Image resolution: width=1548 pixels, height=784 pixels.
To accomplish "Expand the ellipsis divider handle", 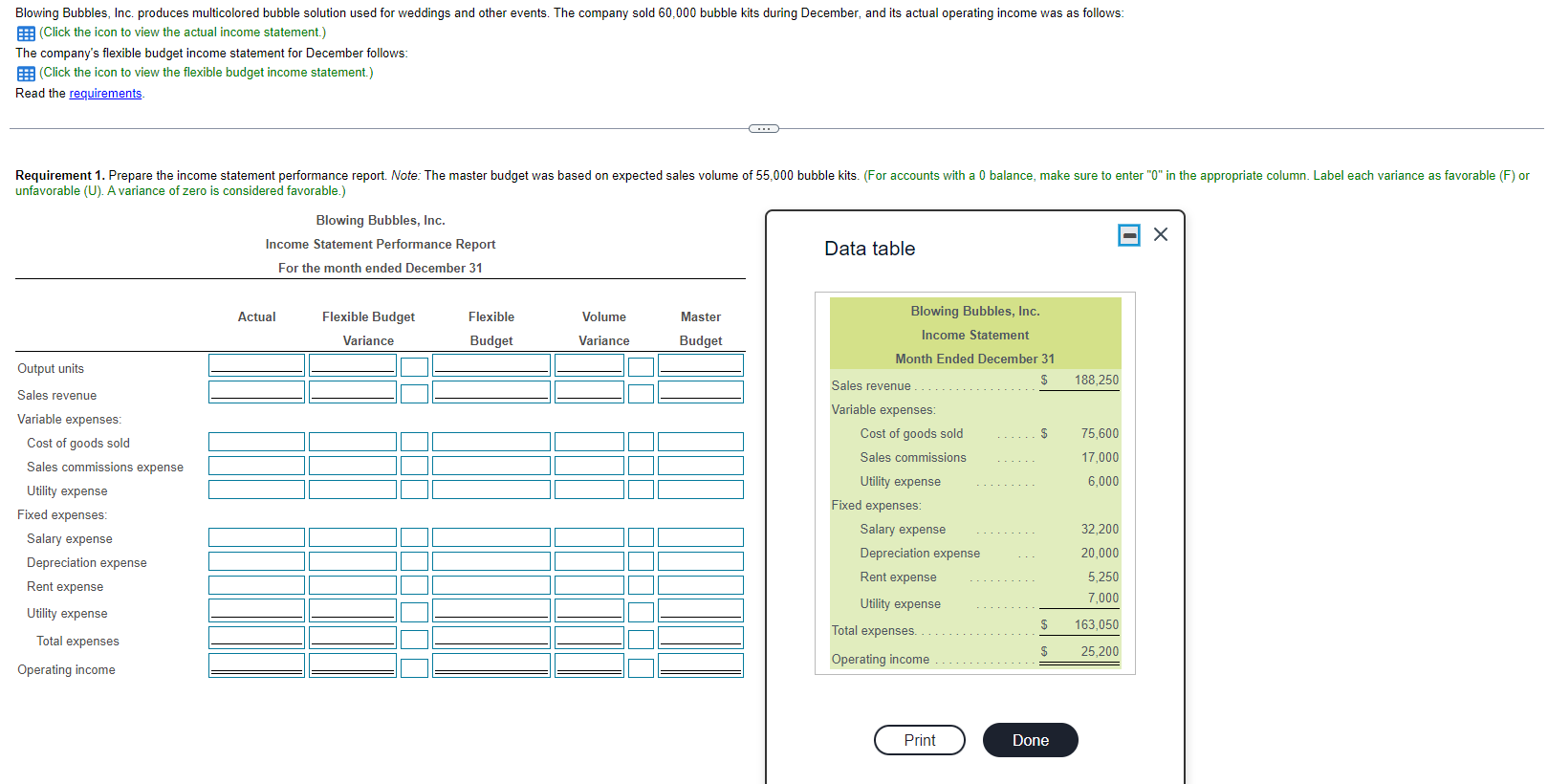I will click(x=763, y=128).
